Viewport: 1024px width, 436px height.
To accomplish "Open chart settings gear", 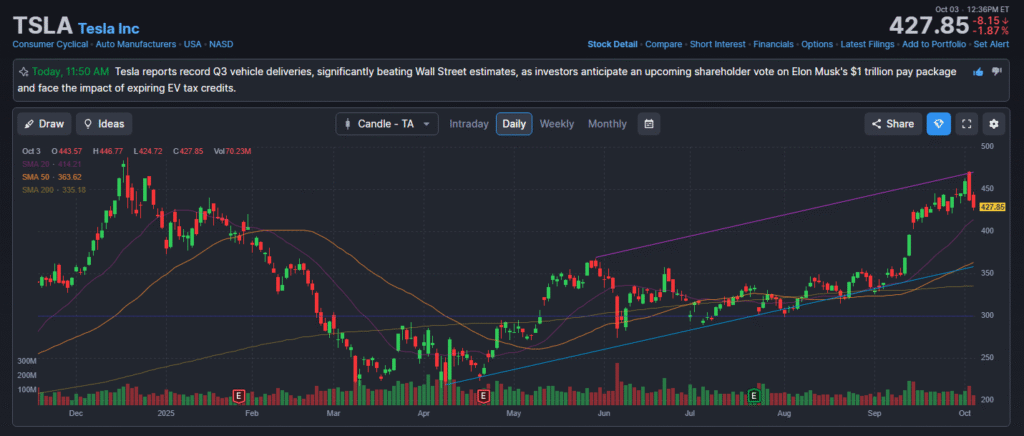I will coord(993,124).
